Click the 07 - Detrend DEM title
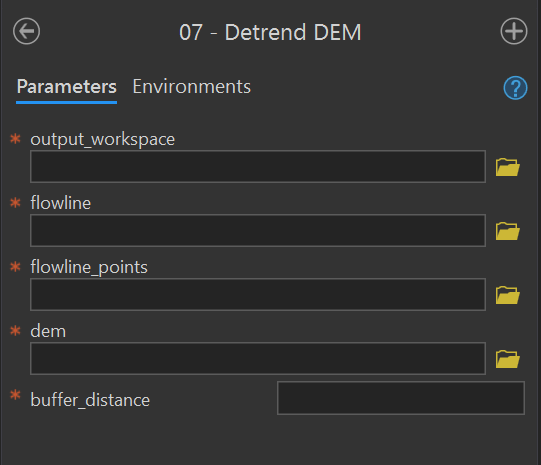The height and width of the screenshot is (465, 541). 270,32
